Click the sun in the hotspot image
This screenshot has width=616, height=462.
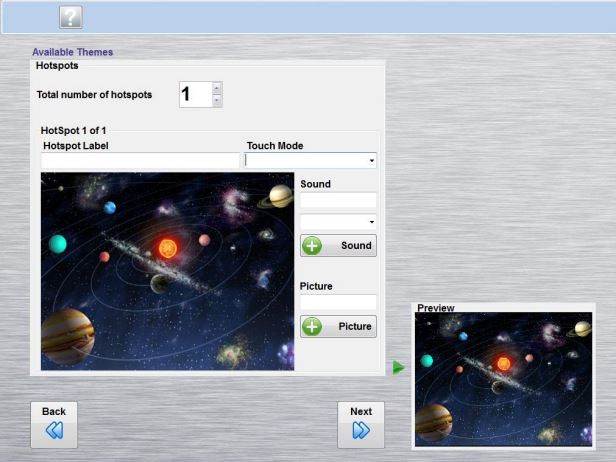pos(168,246)
